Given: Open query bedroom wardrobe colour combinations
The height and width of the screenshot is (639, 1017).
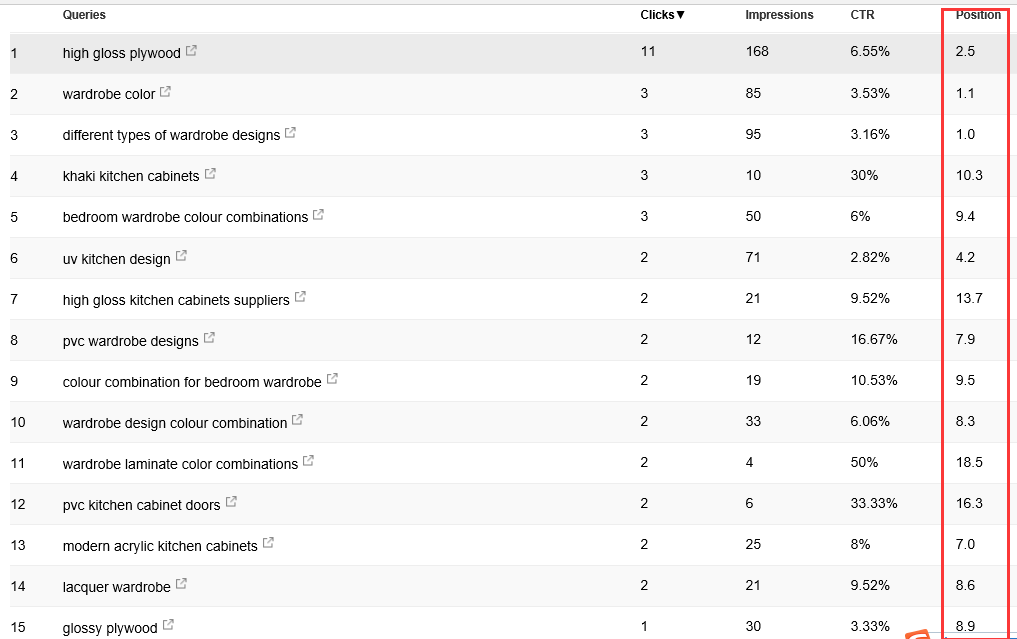Looking at the screenshot, I should click(185, 217).
